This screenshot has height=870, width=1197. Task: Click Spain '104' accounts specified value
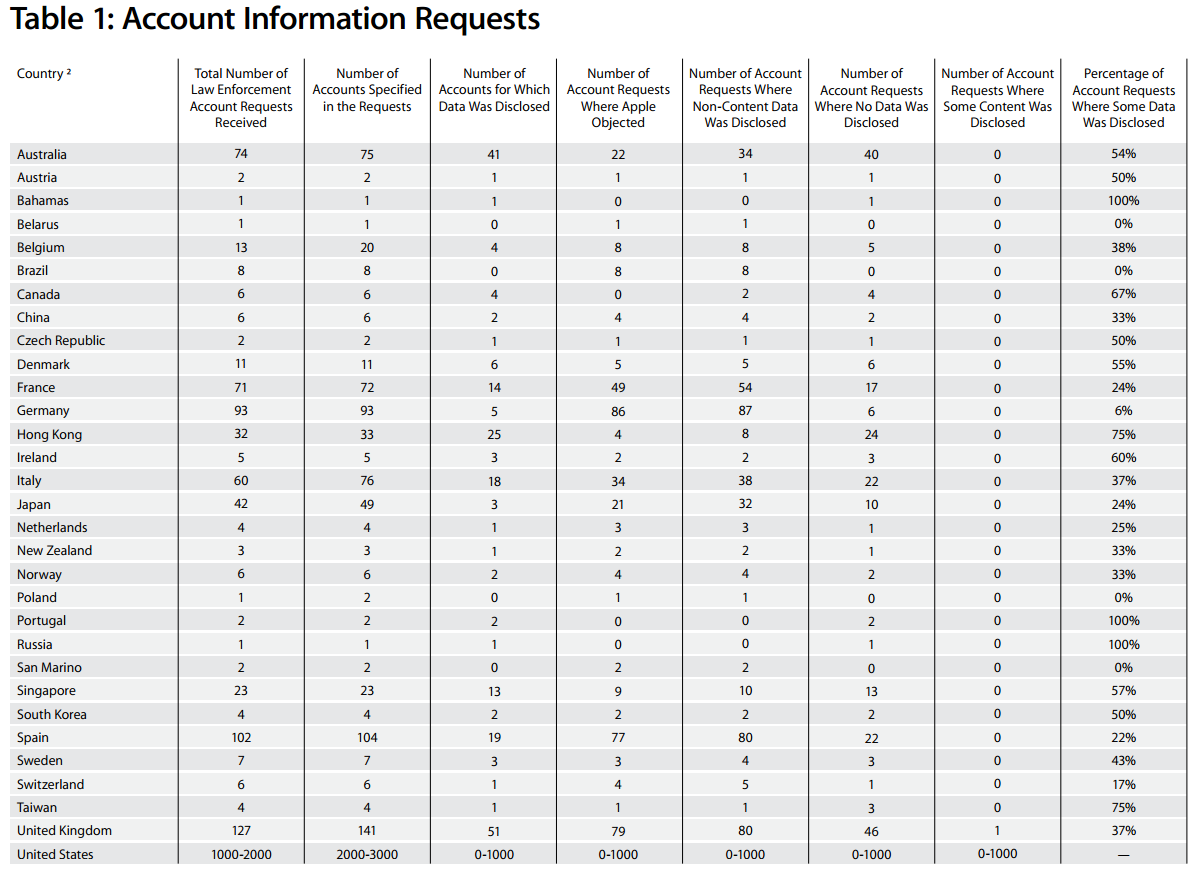366,737
